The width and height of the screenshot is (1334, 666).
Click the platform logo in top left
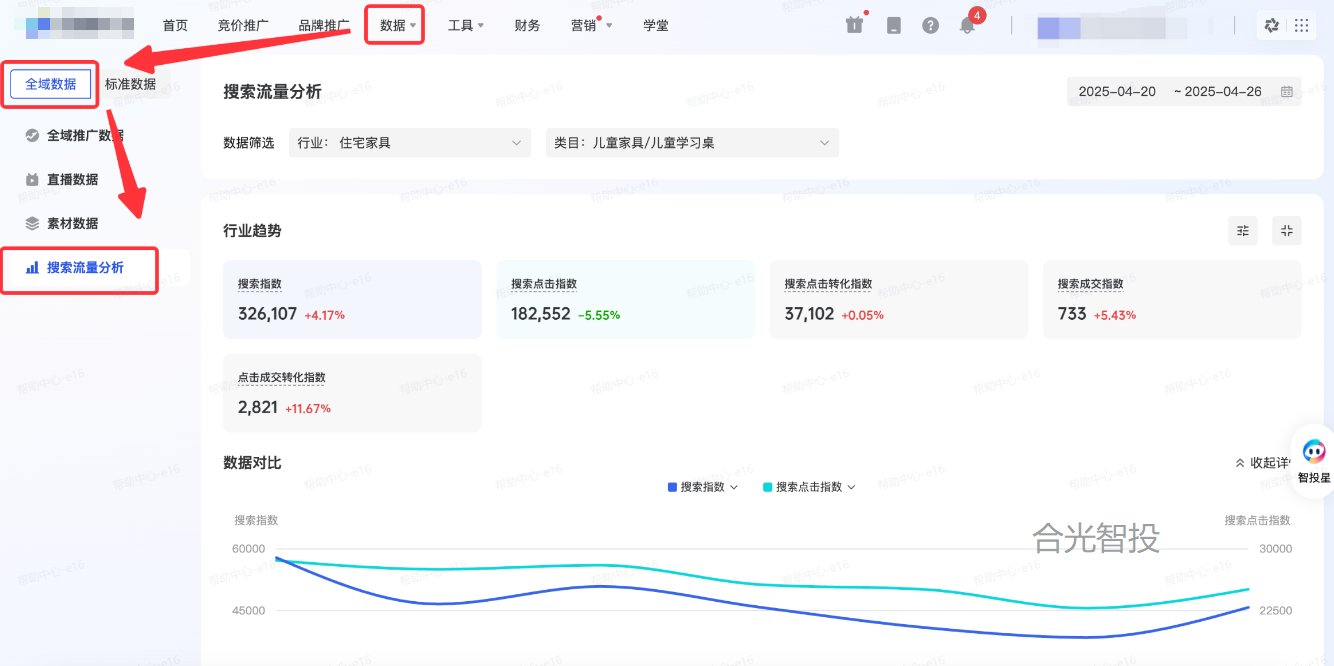[80, 24]
